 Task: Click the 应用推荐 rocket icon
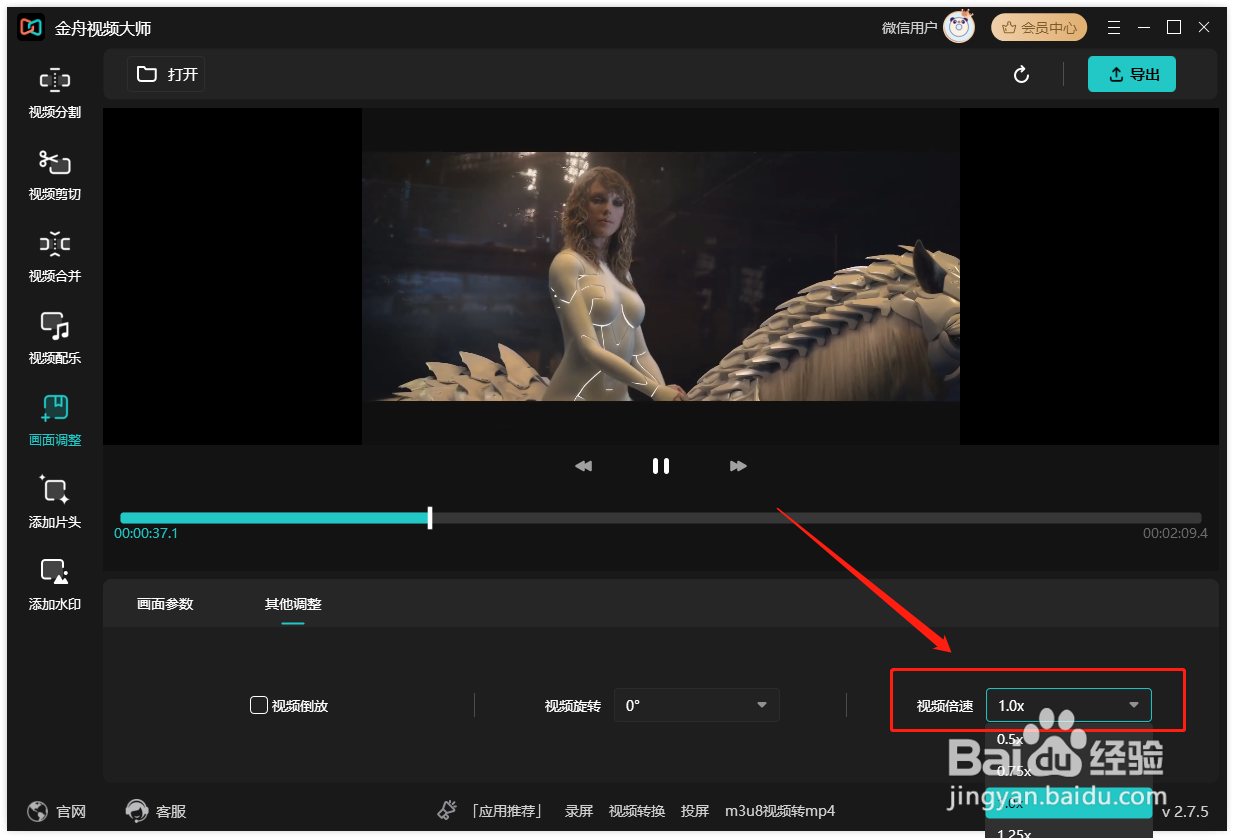[448, 811]
